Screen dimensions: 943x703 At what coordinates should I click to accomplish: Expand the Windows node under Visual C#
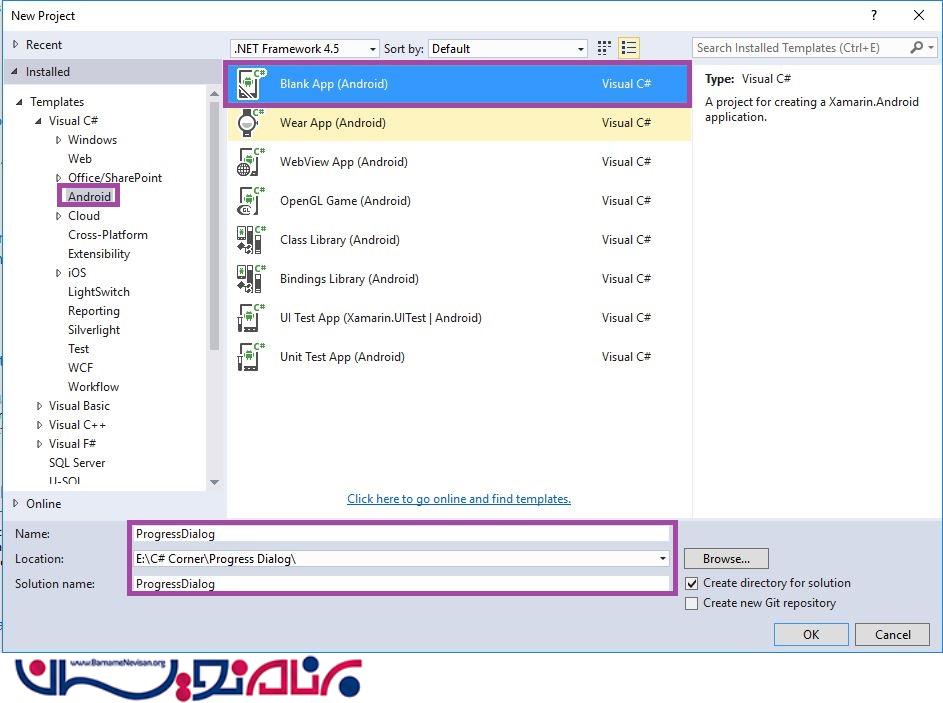59,140
